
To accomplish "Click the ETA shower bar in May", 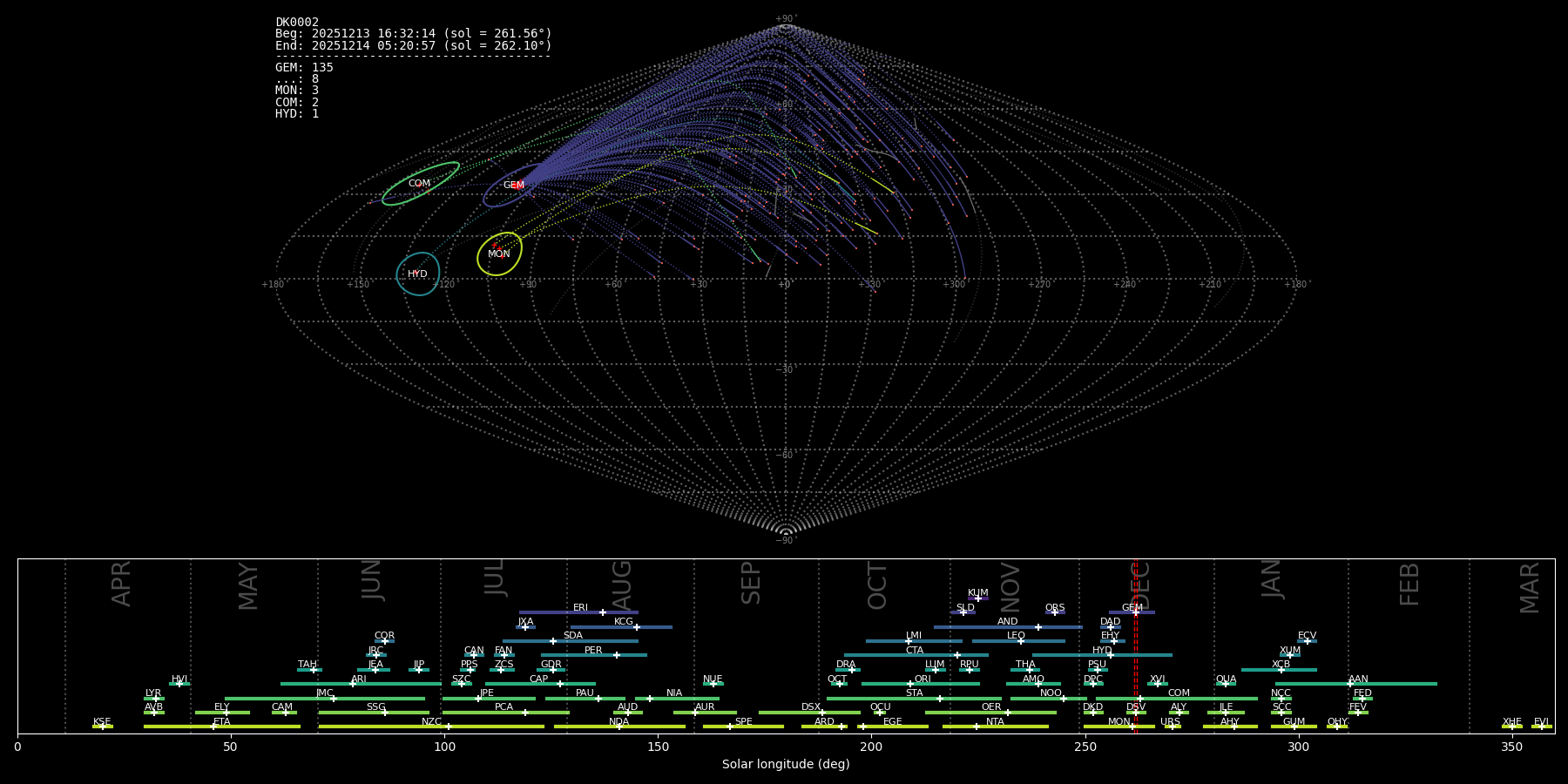I will pyautogui.click(x=222, y=727).
